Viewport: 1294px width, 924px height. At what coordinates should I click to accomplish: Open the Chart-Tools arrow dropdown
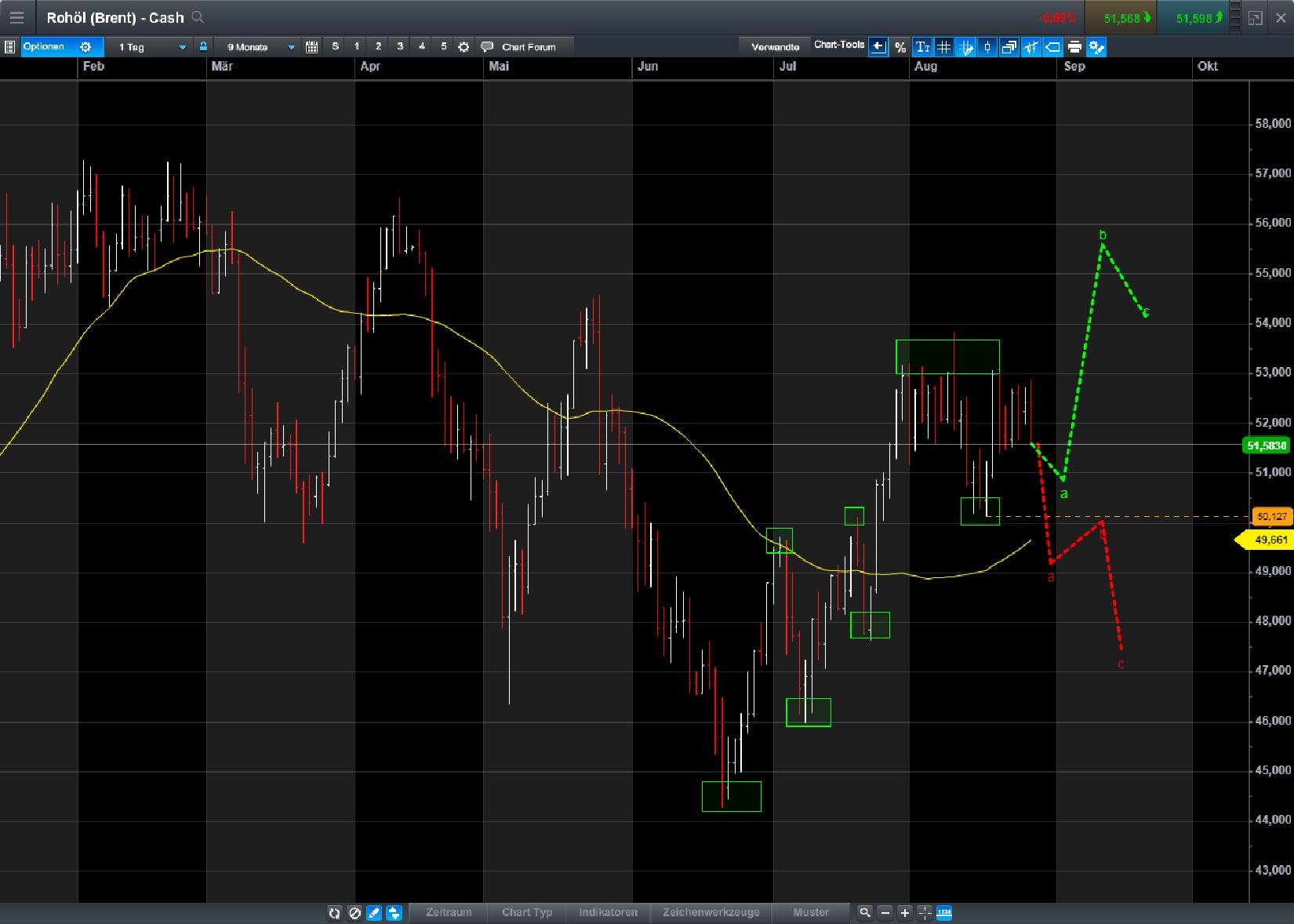coord(878,46)
